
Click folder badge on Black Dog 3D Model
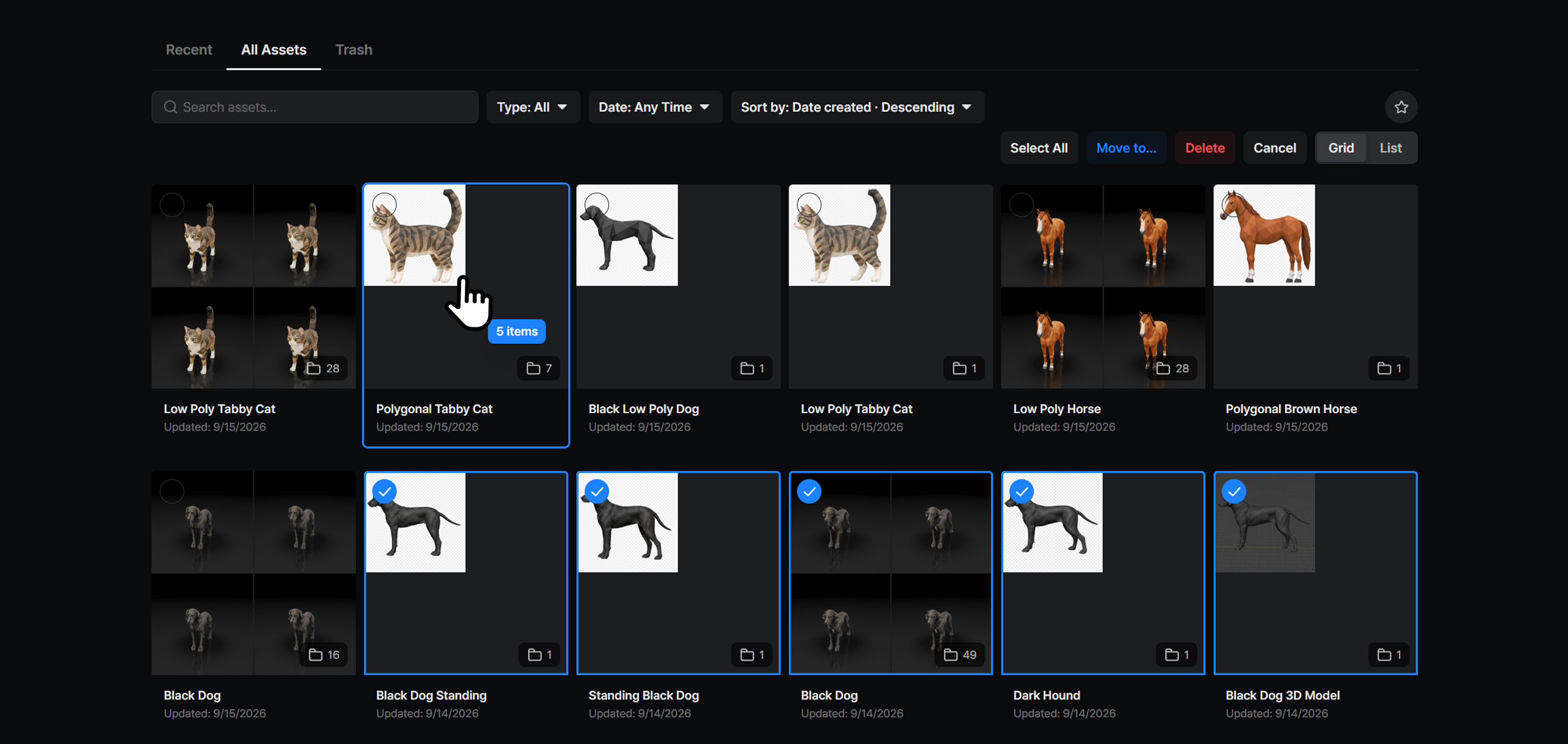pyautogui.click(x=1389, y=655)
